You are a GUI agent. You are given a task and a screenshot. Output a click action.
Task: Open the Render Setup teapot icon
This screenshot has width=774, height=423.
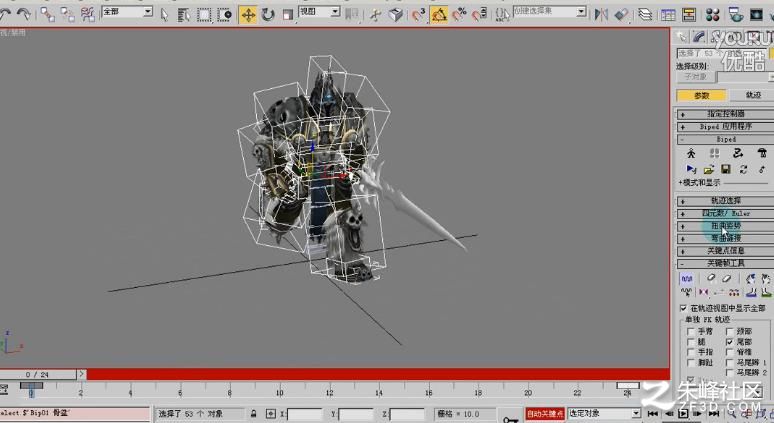pyautogui.click(x=735, y=15)
